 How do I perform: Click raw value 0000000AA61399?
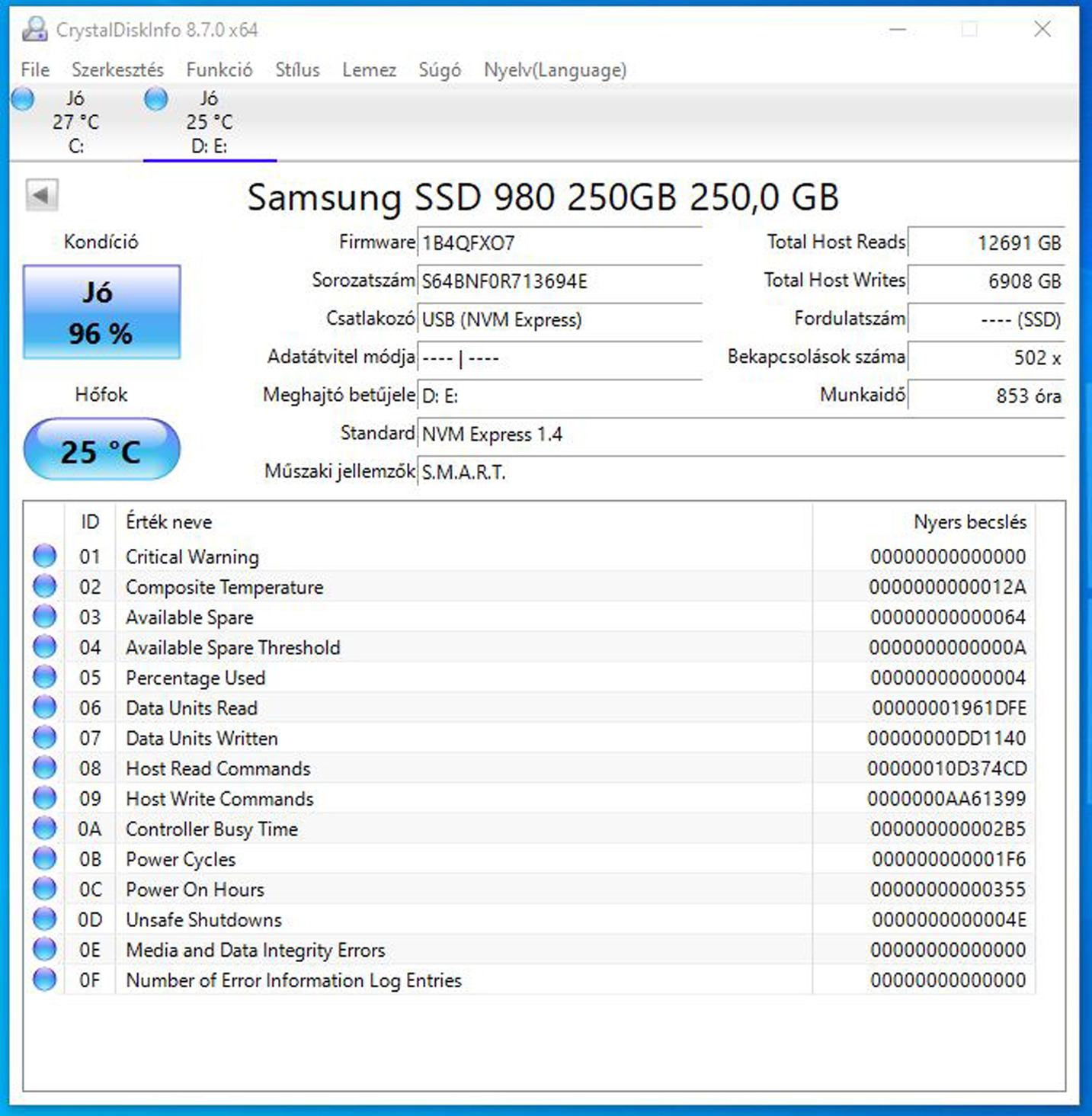(x=947, y=799)
